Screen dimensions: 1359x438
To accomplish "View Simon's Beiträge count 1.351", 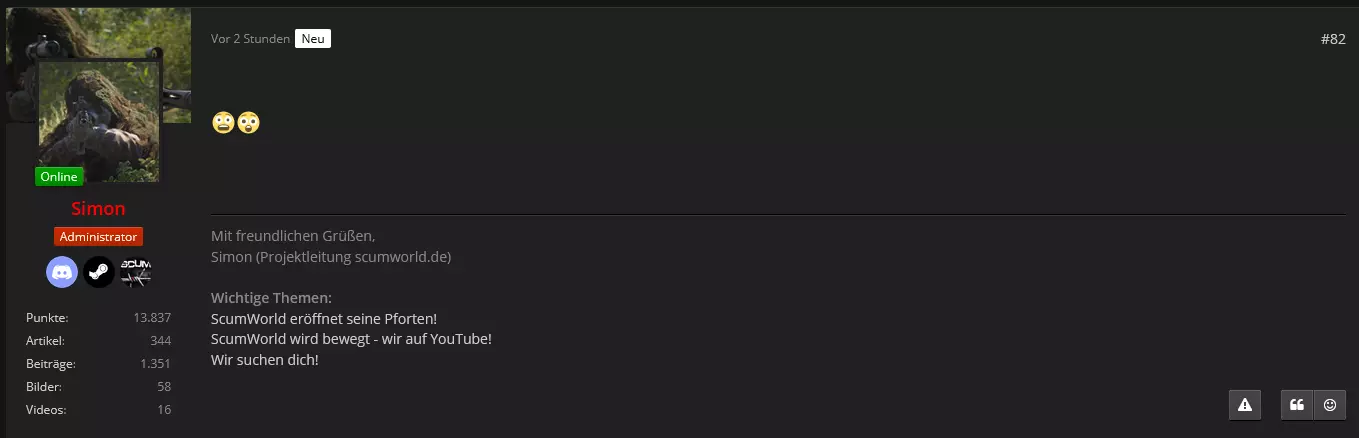I will pos(155,364).
